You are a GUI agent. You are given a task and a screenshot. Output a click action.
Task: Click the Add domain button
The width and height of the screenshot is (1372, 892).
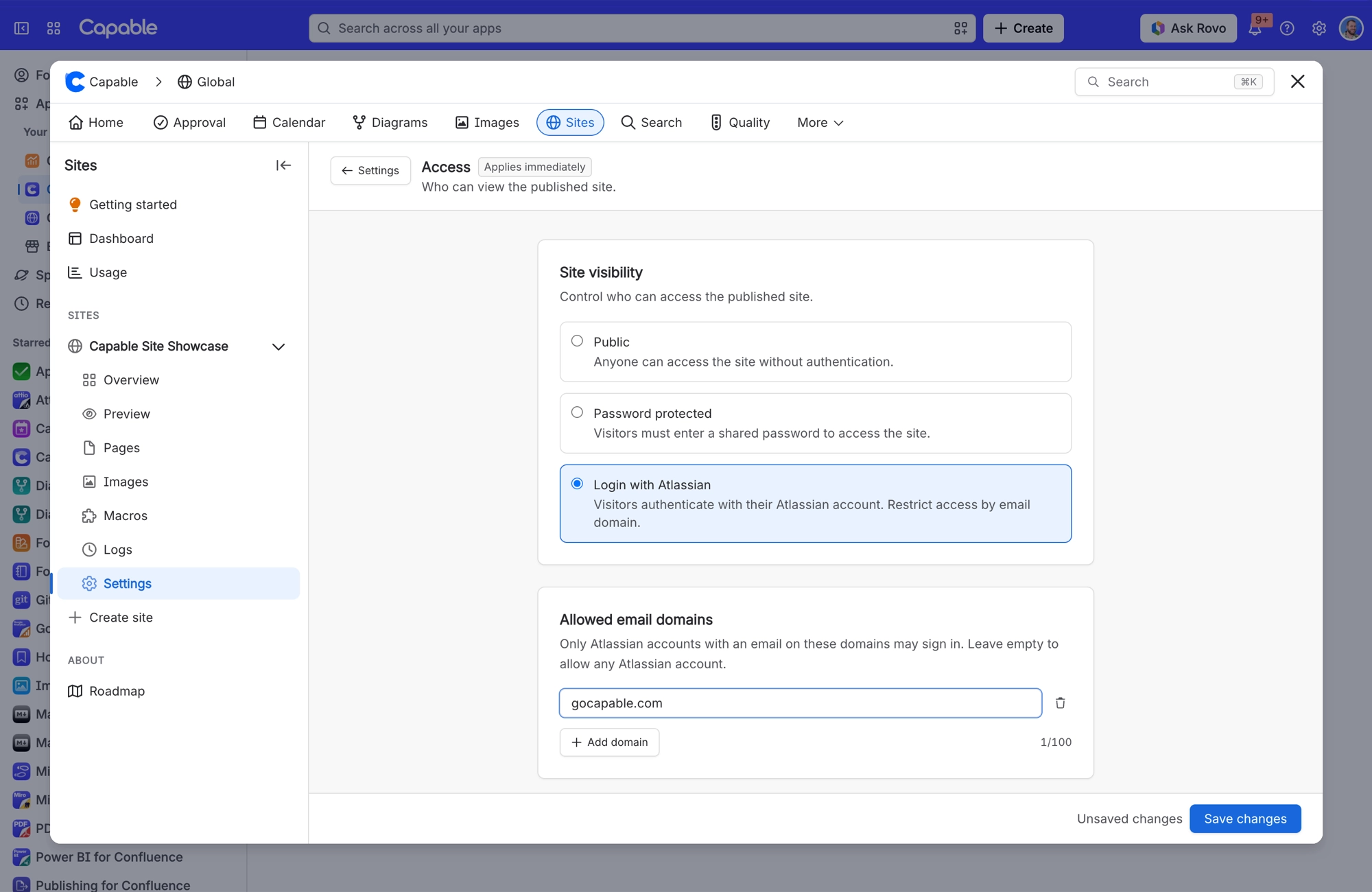pyautogui.click(x=609, y=742)
